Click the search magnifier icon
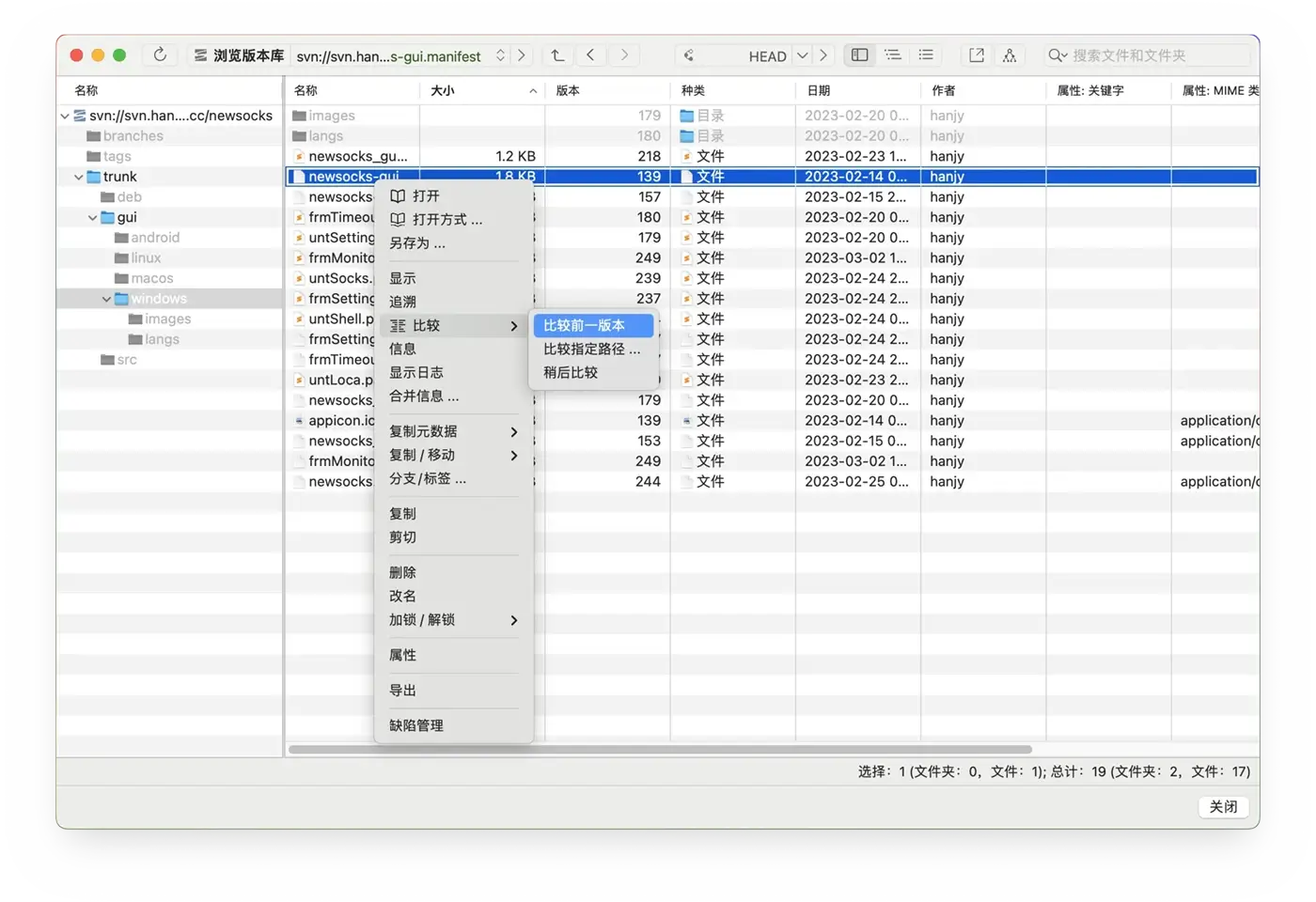The image size is (1316, 902). (1057, 55)
